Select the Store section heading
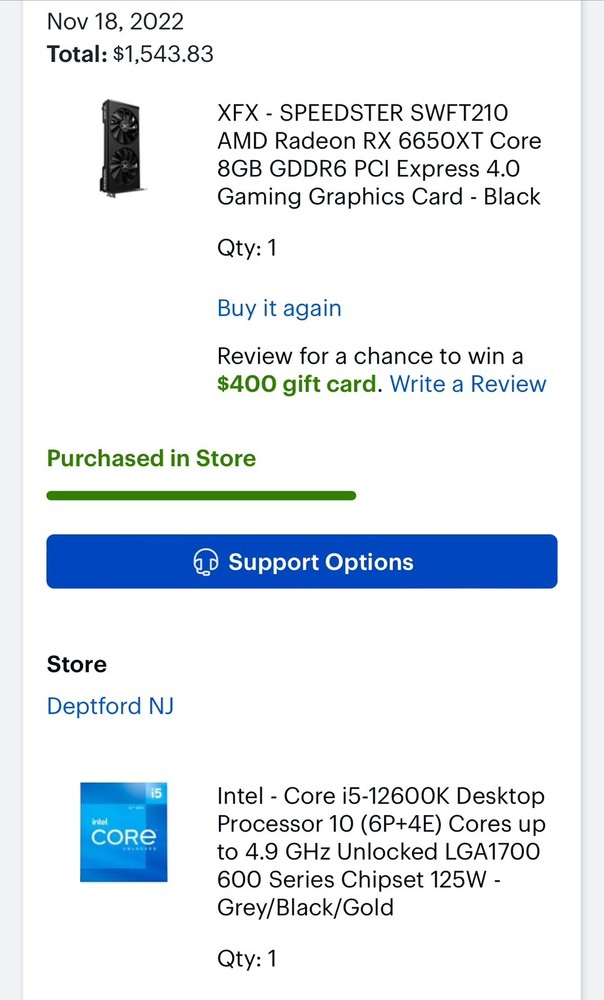The width and height of the screenshot is (604, 1000). pos(76,664)
